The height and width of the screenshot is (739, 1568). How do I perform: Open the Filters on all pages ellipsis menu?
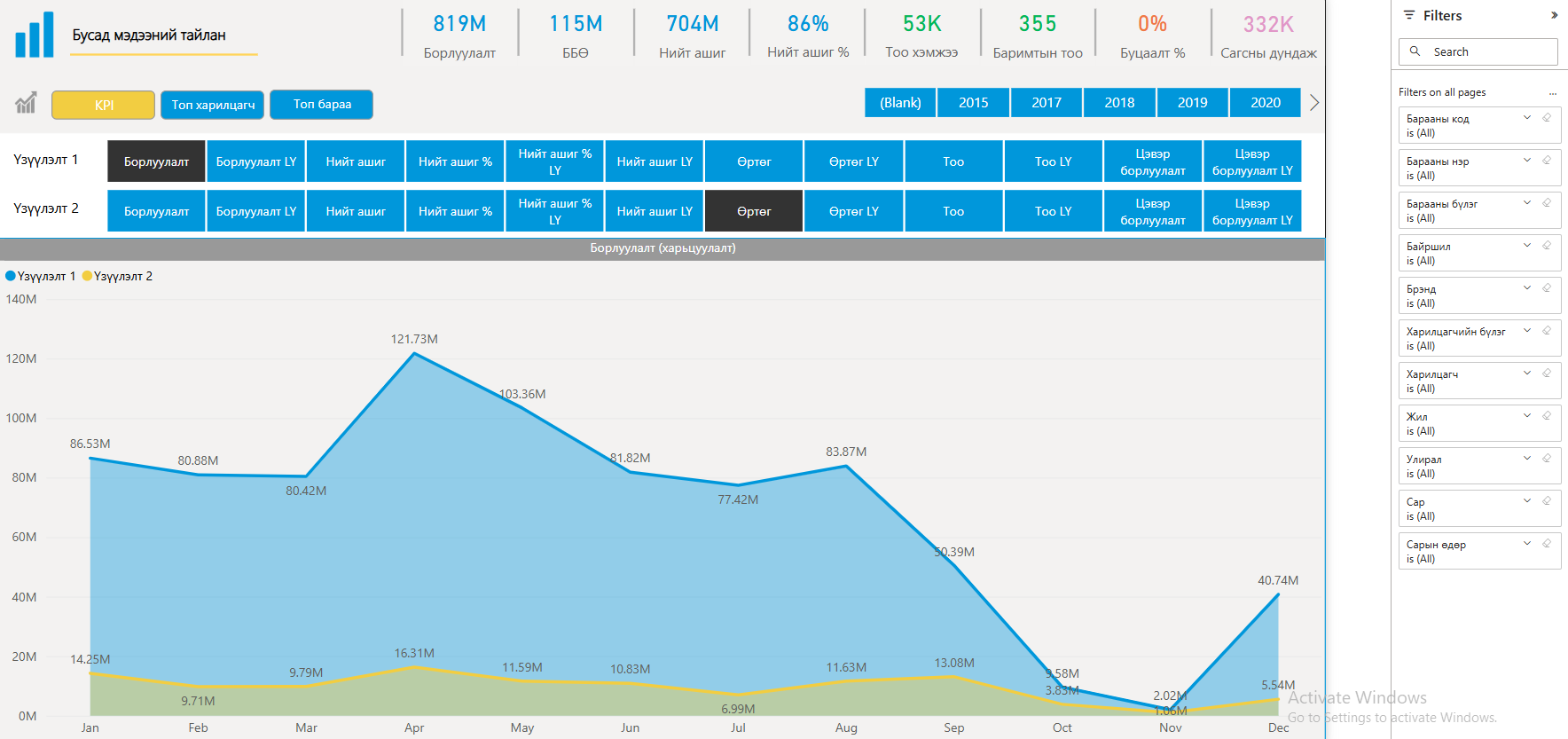click(x=1552, y=93)
